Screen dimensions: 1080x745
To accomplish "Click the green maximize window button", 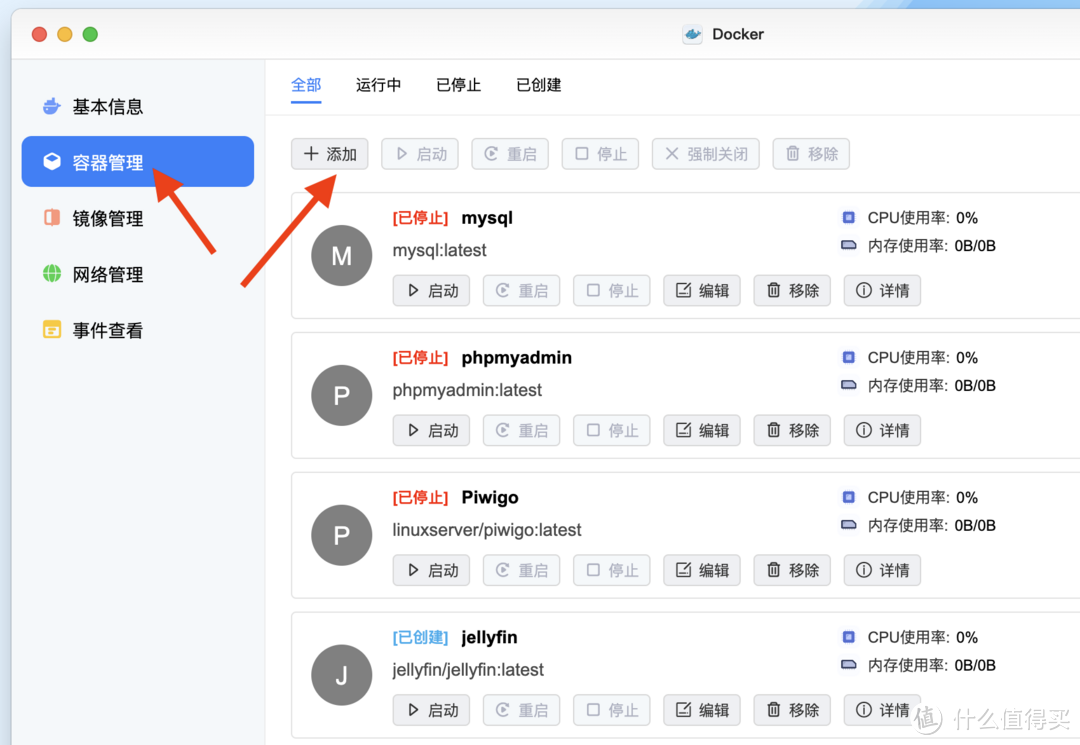I will pyautogui.click(x=90, y=34).
